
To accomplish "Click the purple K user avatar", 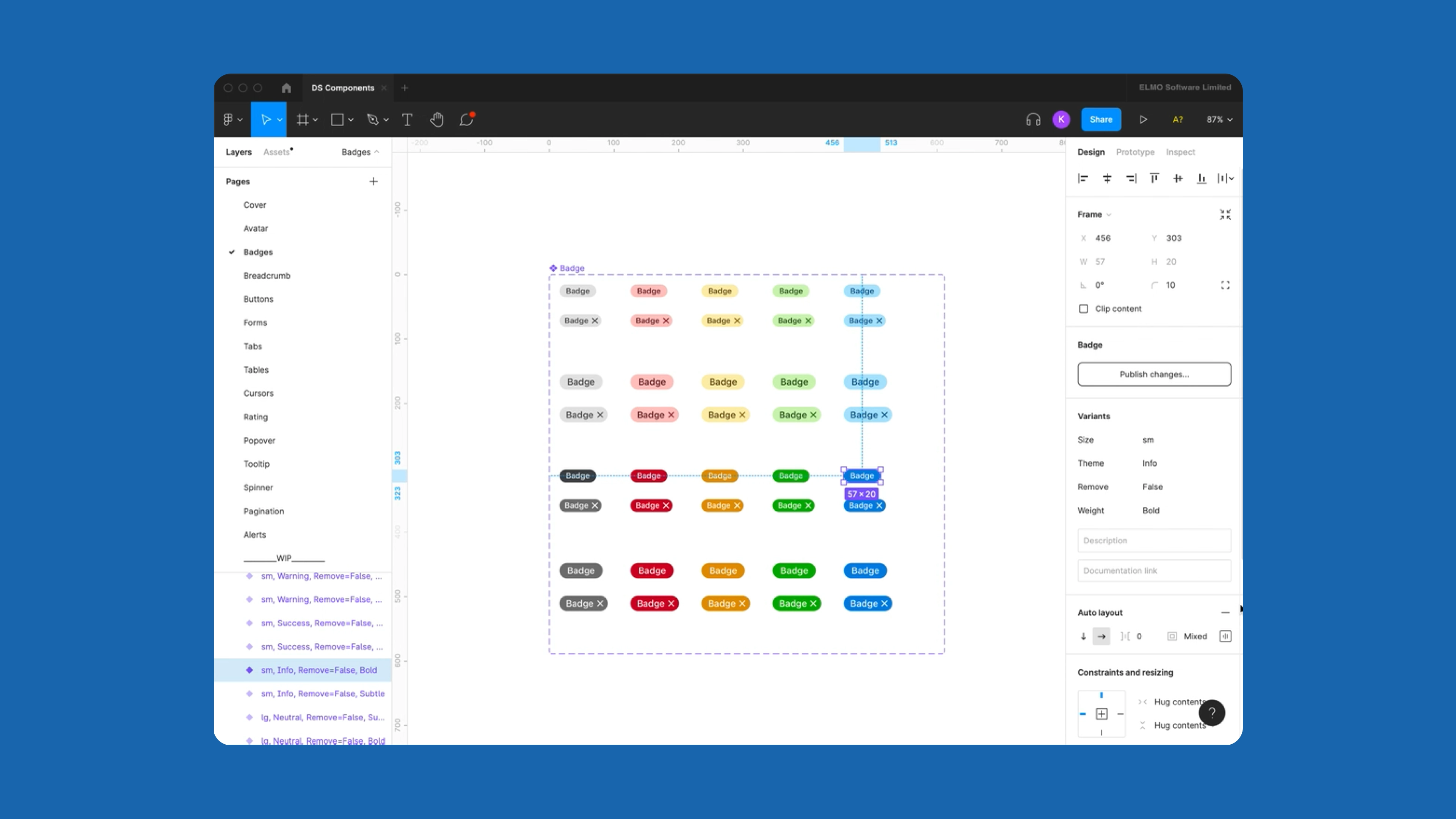I will tap(1061, 119).
